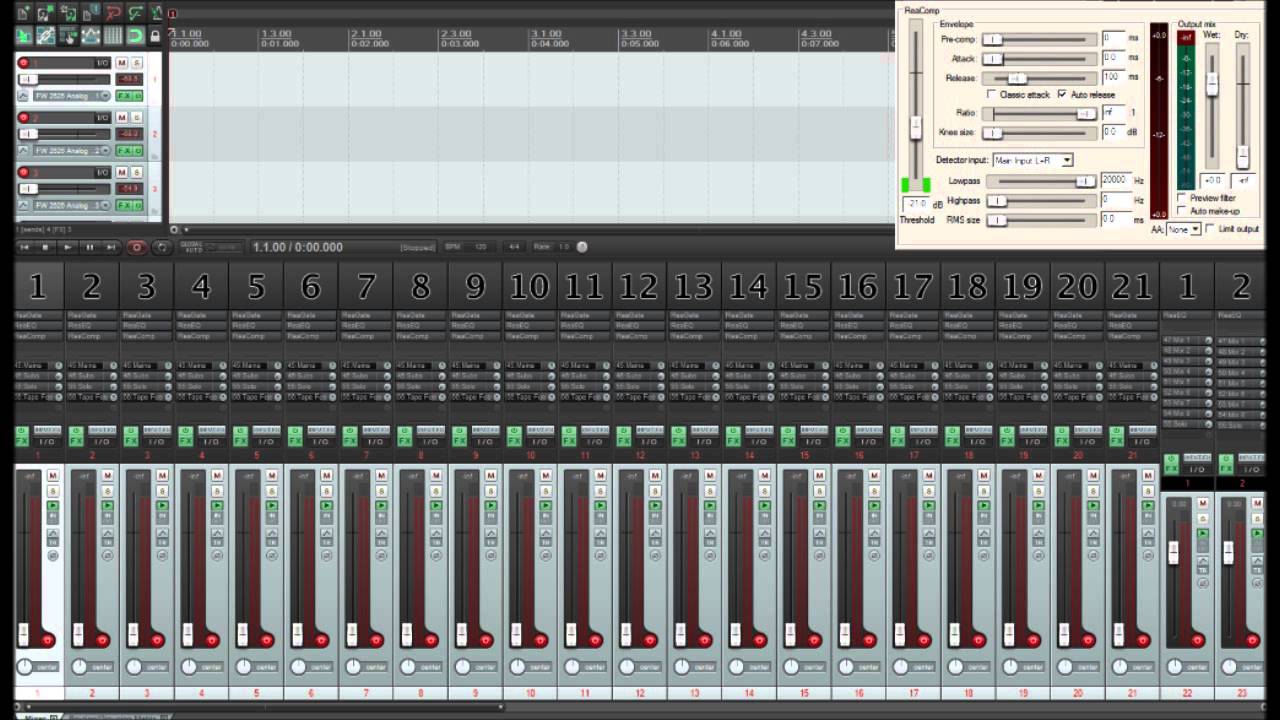The height and width of the screenshot is (720, 1280).
Task: Click the Stop button in transport
Action: 45,247
